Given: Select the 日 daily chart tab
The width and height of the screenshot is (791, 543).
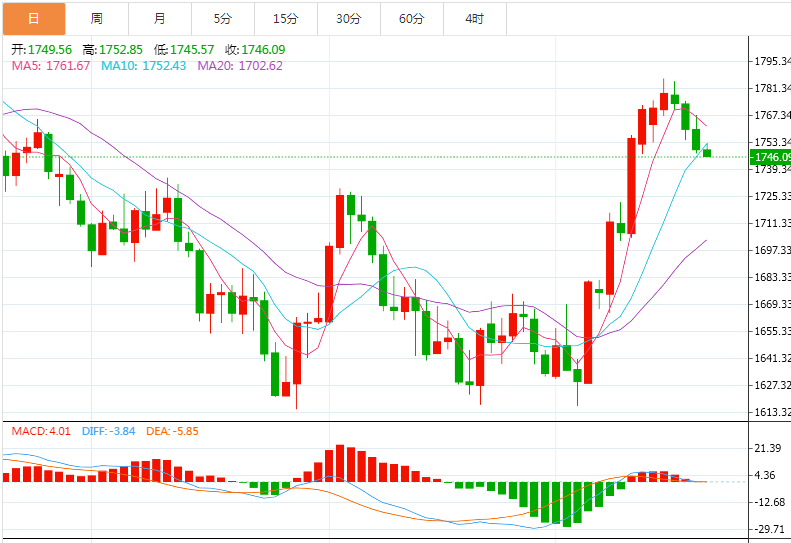Looking at the screenshot, I should (34, 19).
